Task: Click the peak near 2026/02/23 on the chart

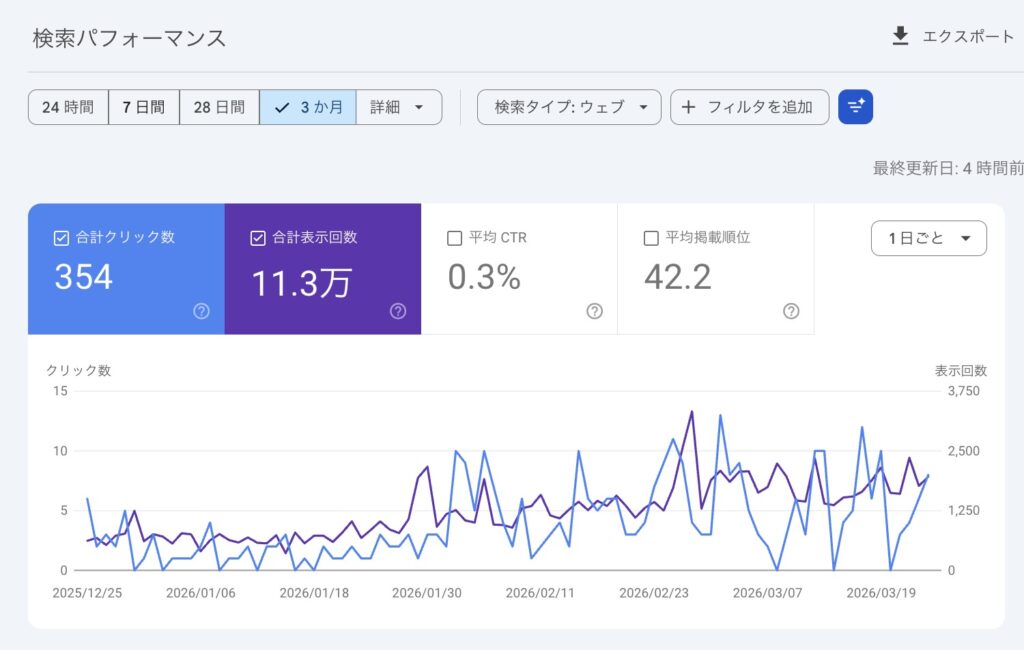Action: [x=691, y=412]
